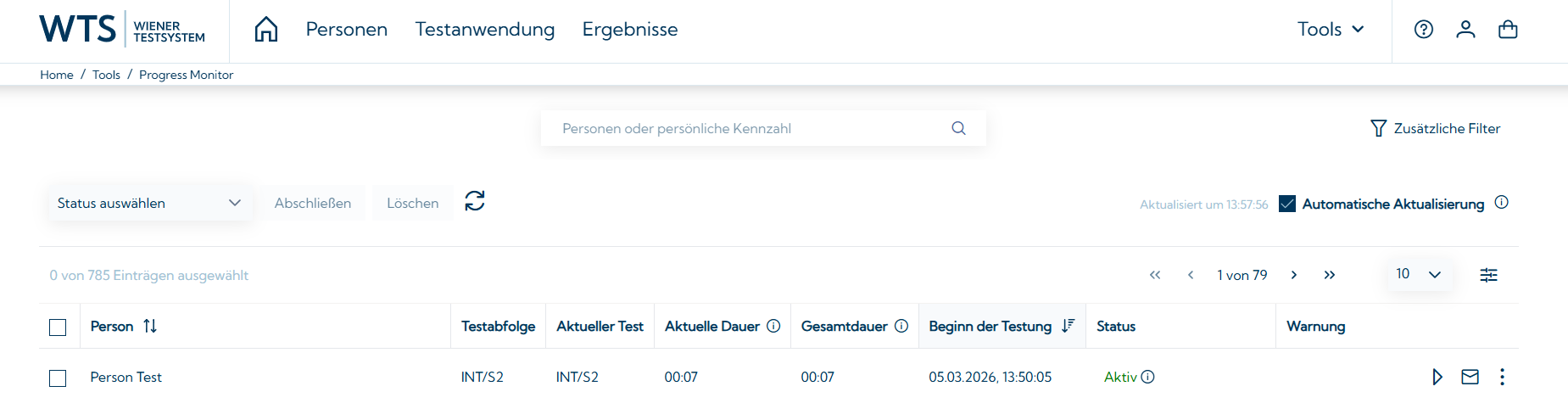Open the shopping bag icon
The height and width of the screenshot is (403, 1568).
click(1508, 30)
